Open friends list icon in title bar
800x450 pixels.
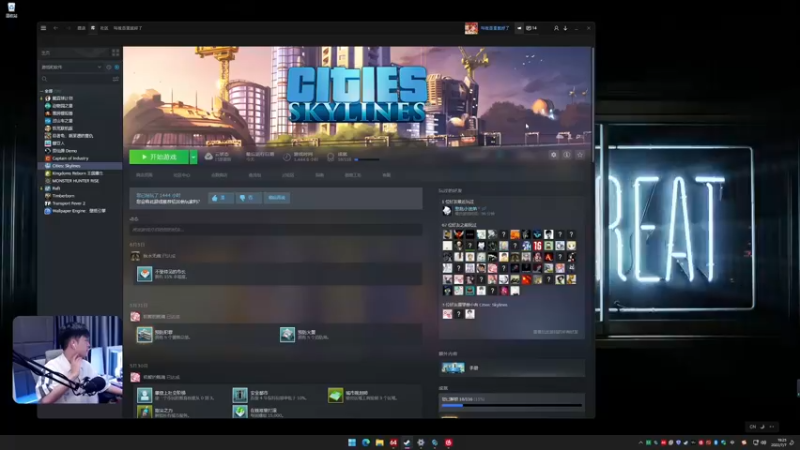click(556, 28)
